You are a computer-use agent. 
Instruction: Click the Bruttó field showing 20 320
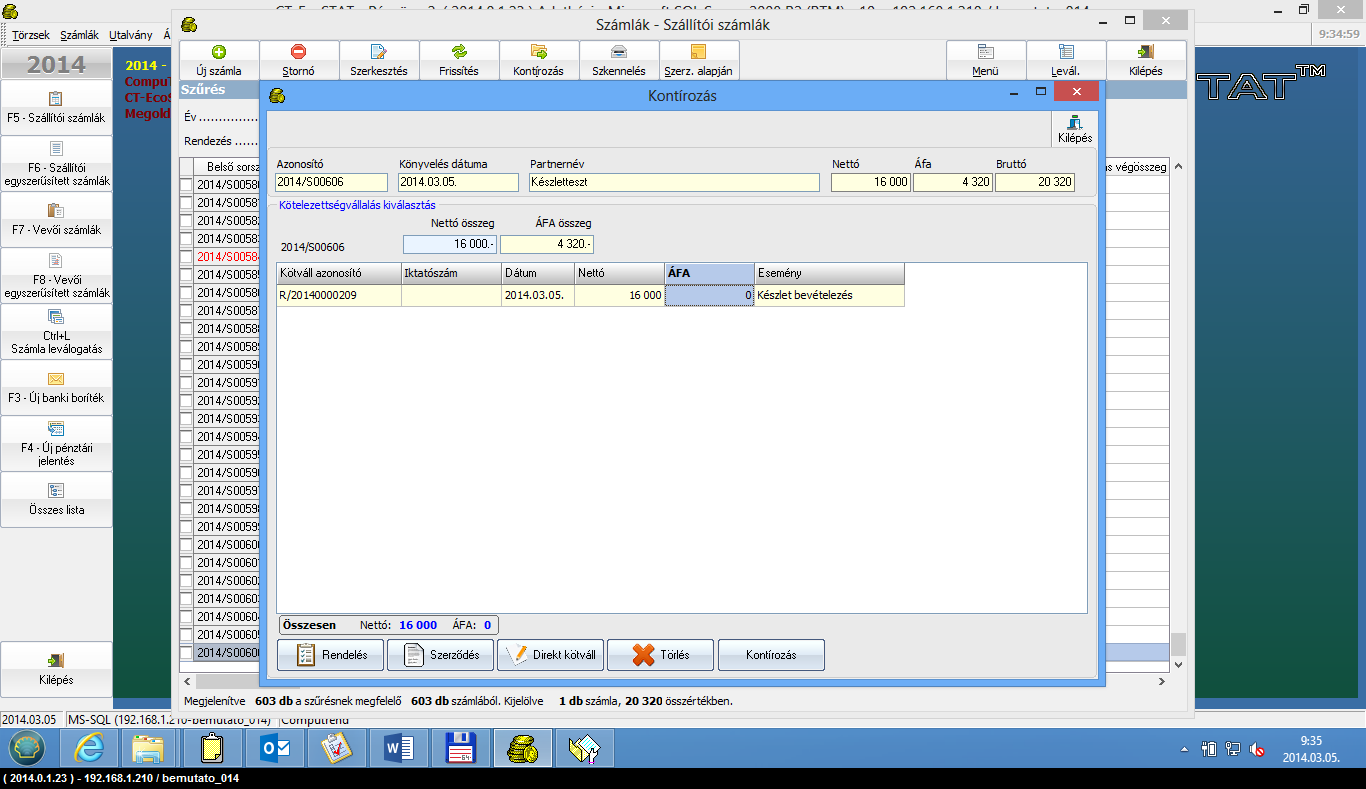click(1035, 182)
